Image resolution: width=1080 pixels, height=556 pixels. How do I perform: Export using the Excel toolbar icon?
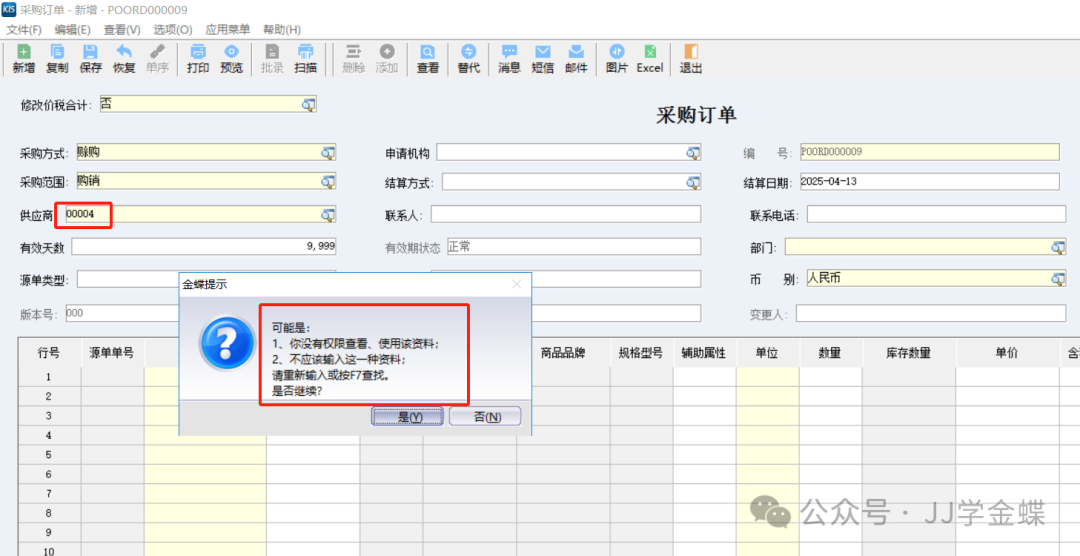point(649,59)
